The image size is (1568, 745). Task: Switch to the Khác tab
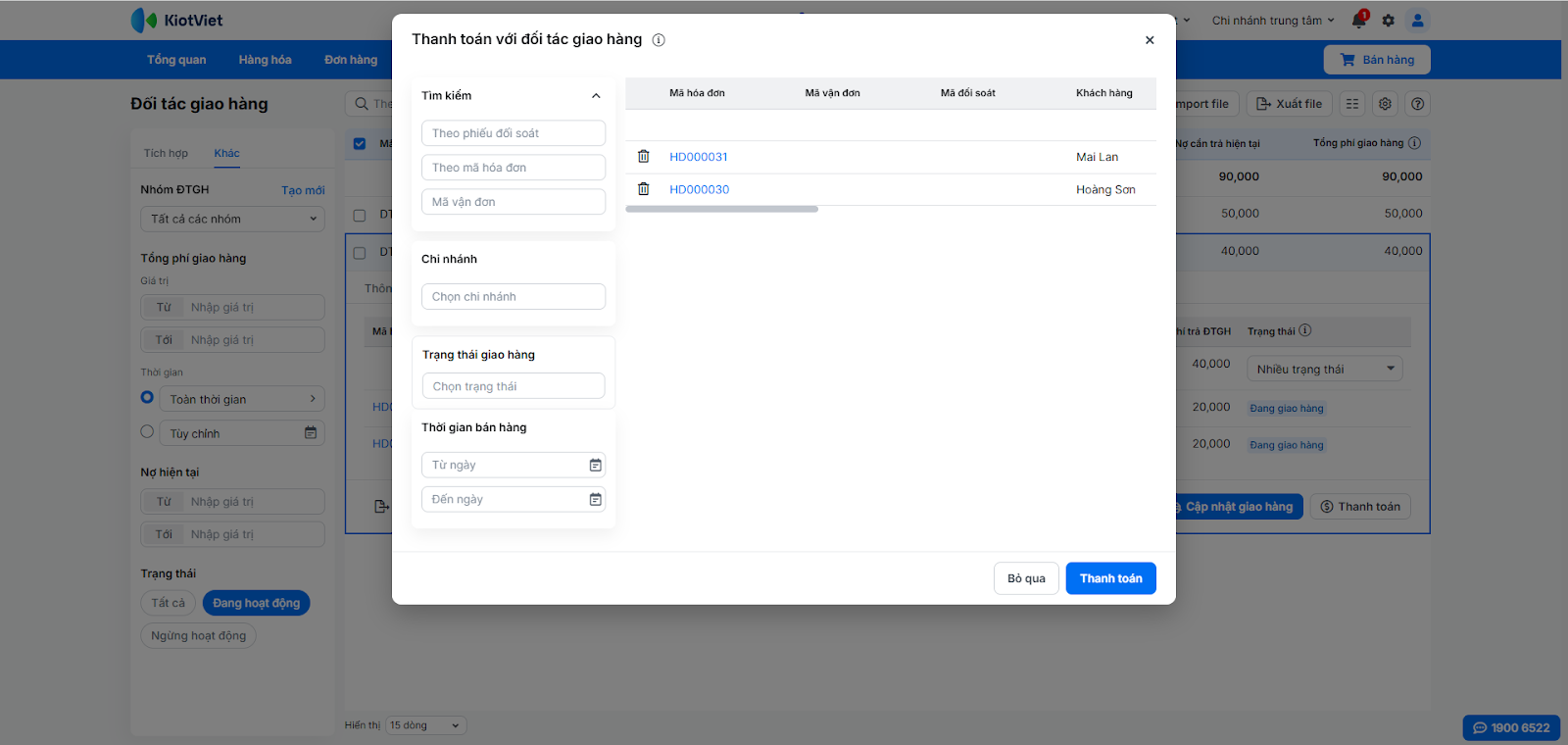pyautogui.click(x=226, y=153)
